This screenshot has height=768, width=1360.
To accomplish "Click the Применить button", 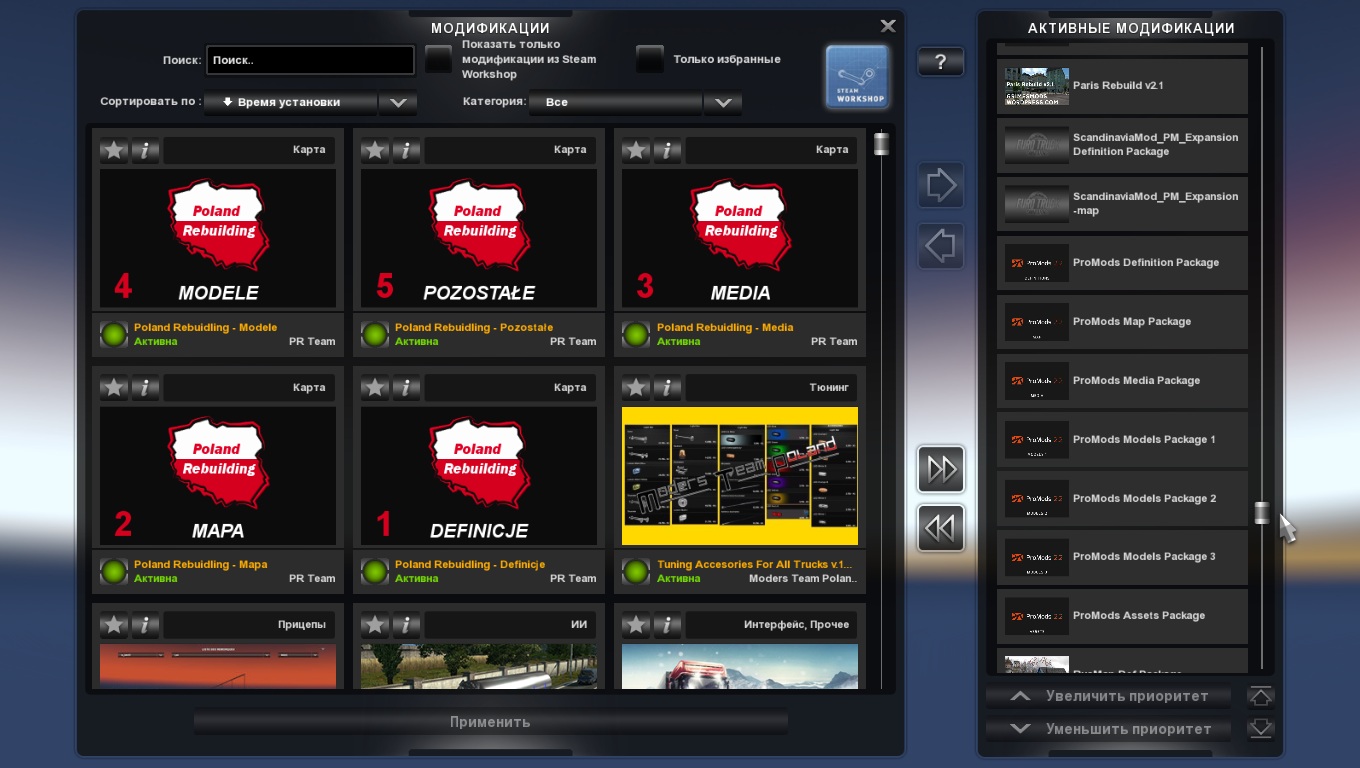I will 490,722.
